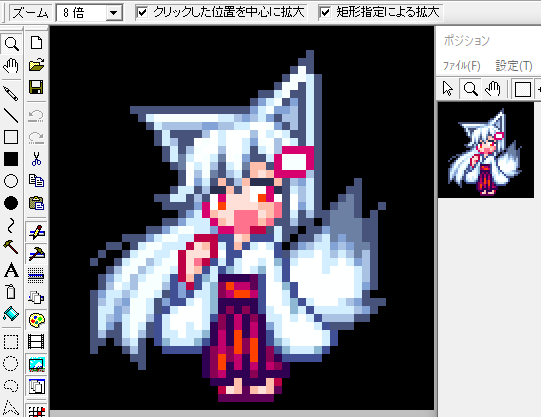Select the filled ellipse tool
The width and height of the screenshot is (541, 417).
(11, 203)
